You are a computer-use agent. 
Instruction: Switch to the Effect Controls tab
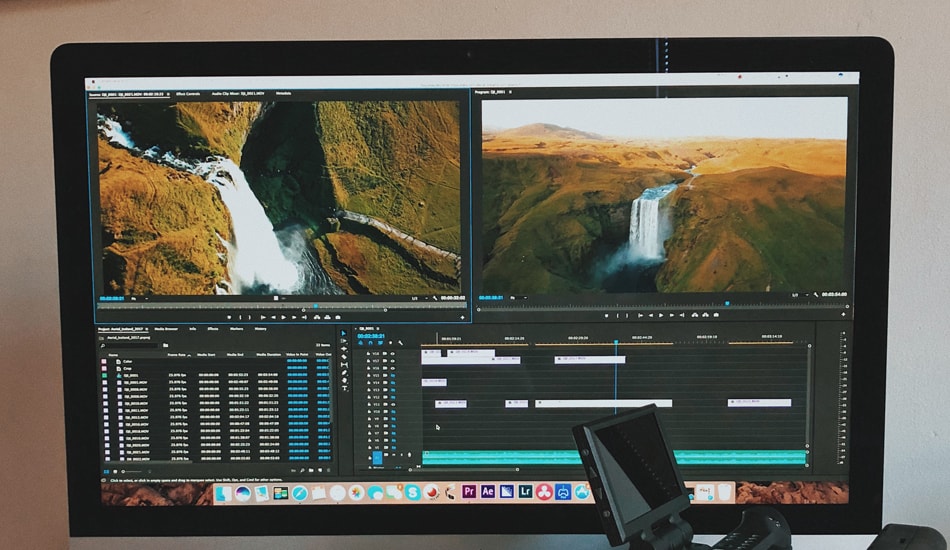(x=187, y=94)
